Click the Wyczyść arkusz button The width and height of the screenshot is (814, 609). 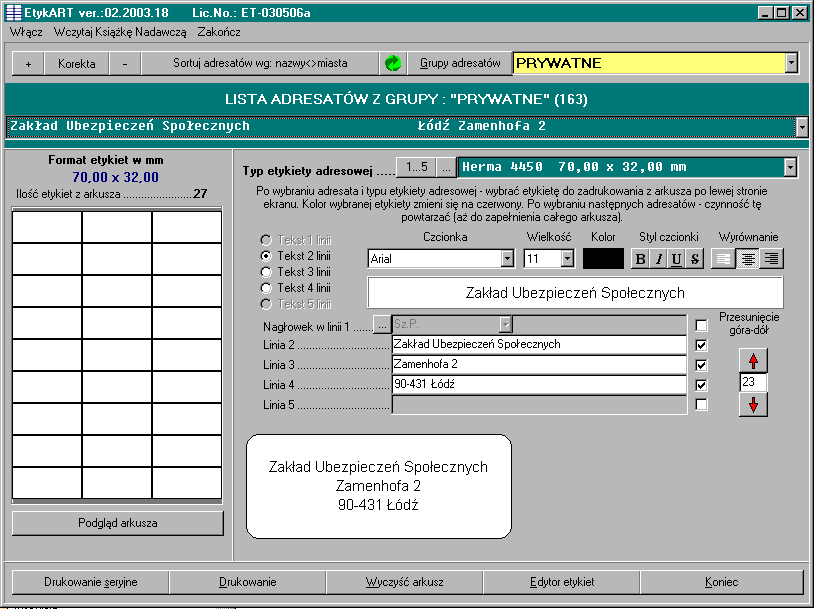404,582
